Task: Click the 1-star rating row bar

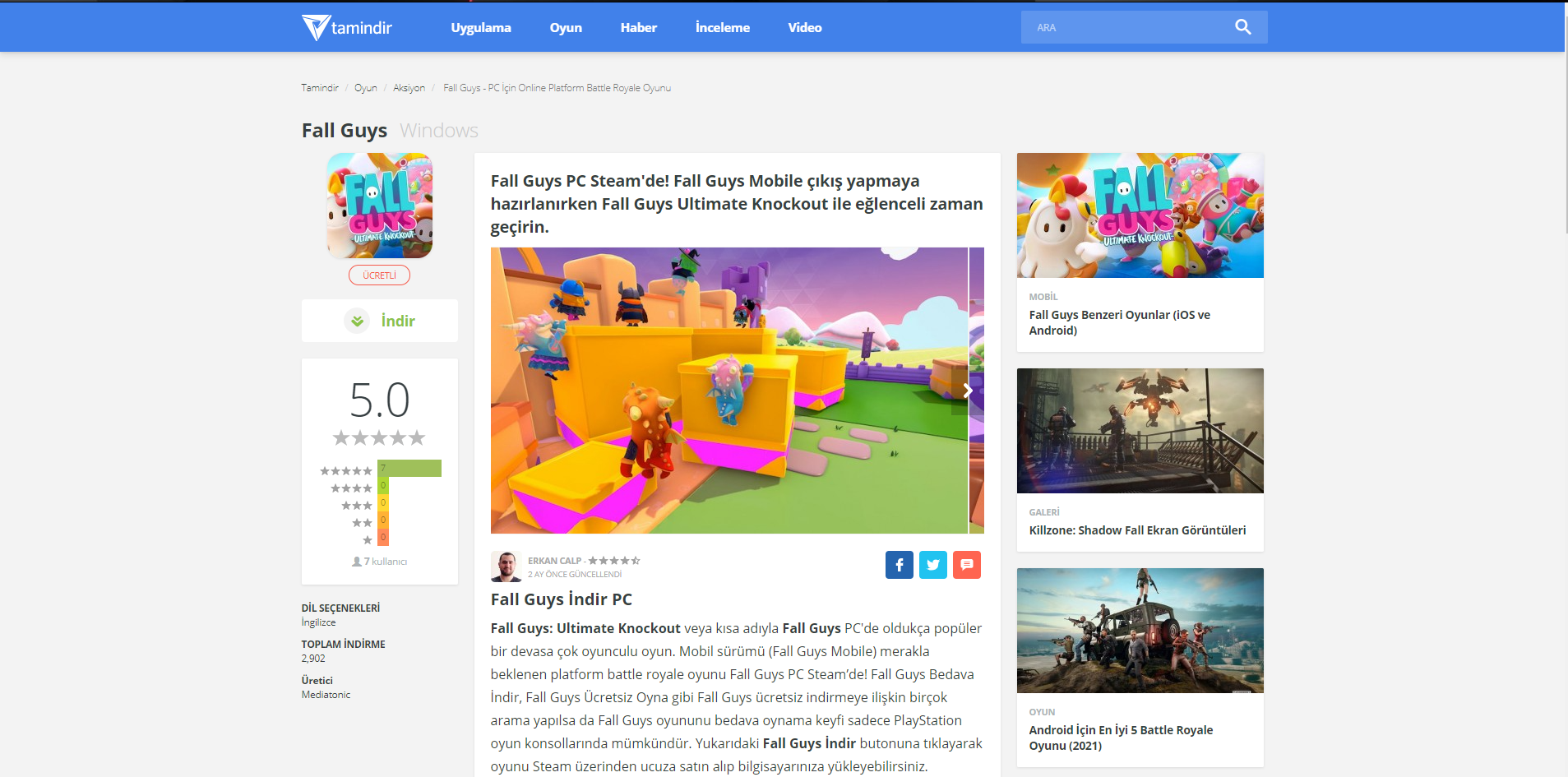Action: pyautogui.click(x=383, y=538)
